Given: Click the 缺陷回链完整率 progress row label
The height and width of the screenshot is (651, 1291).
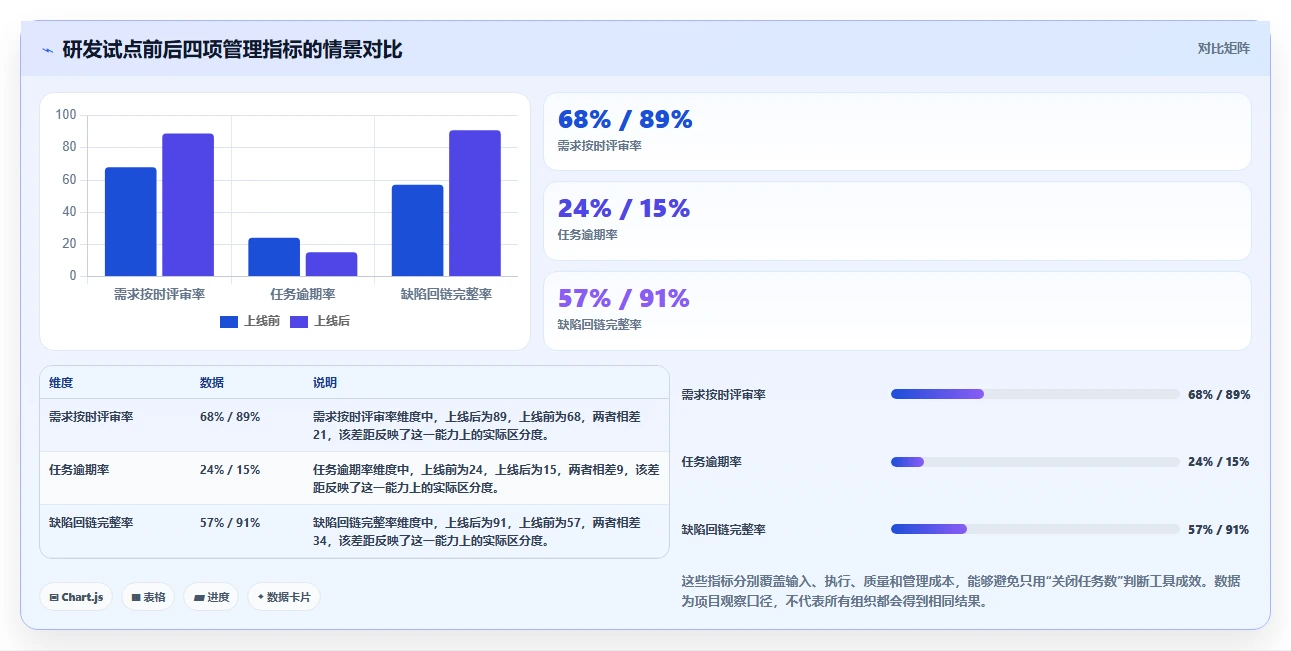Looking at the screenshot, I should click(723, 530).
